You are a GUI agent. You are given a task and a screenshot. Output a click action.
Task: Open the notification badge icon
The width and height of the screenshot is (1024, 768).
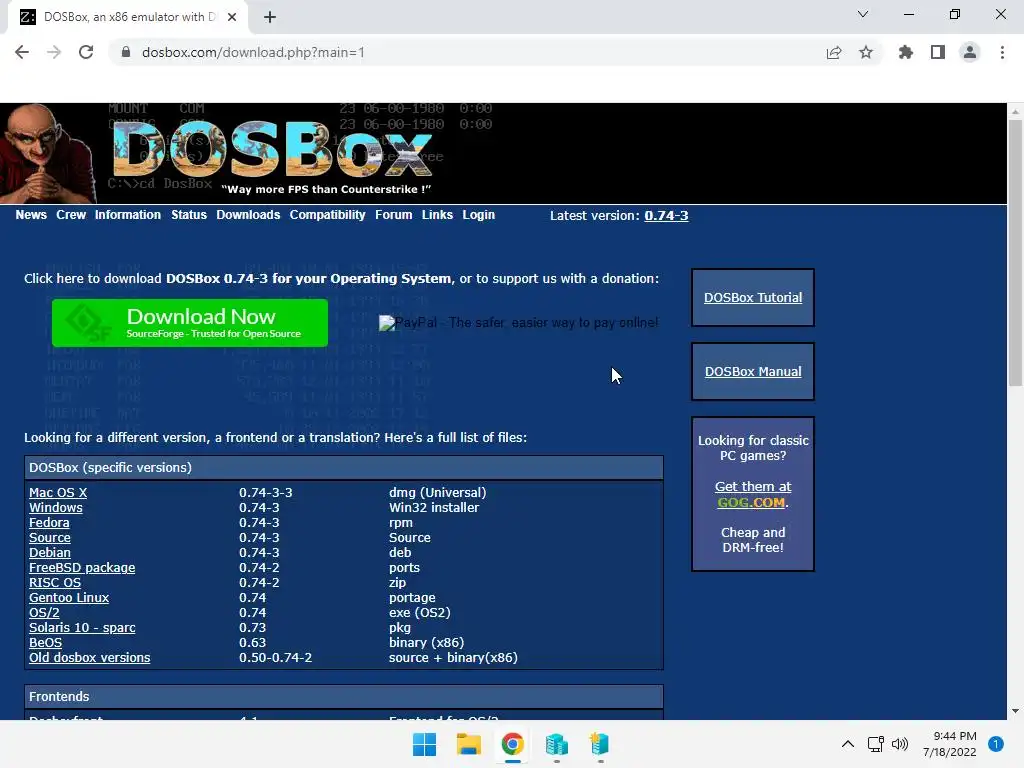point(996,744)
